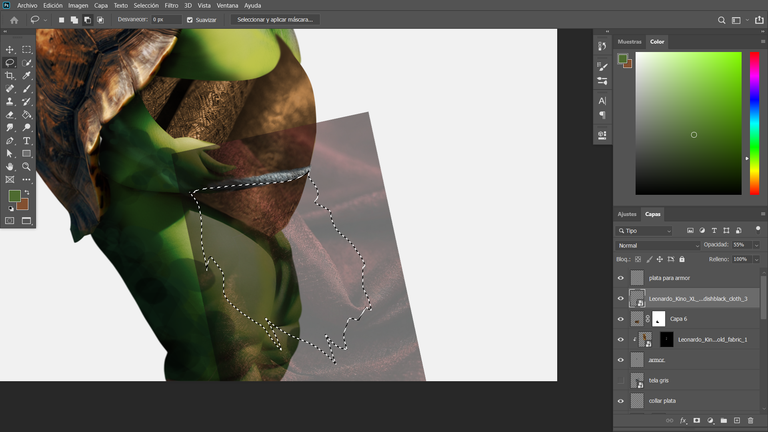This screenshot has height=432, width=768.
Task: Show the hidden 'tela gris' layer
Action: click(621, 380)
